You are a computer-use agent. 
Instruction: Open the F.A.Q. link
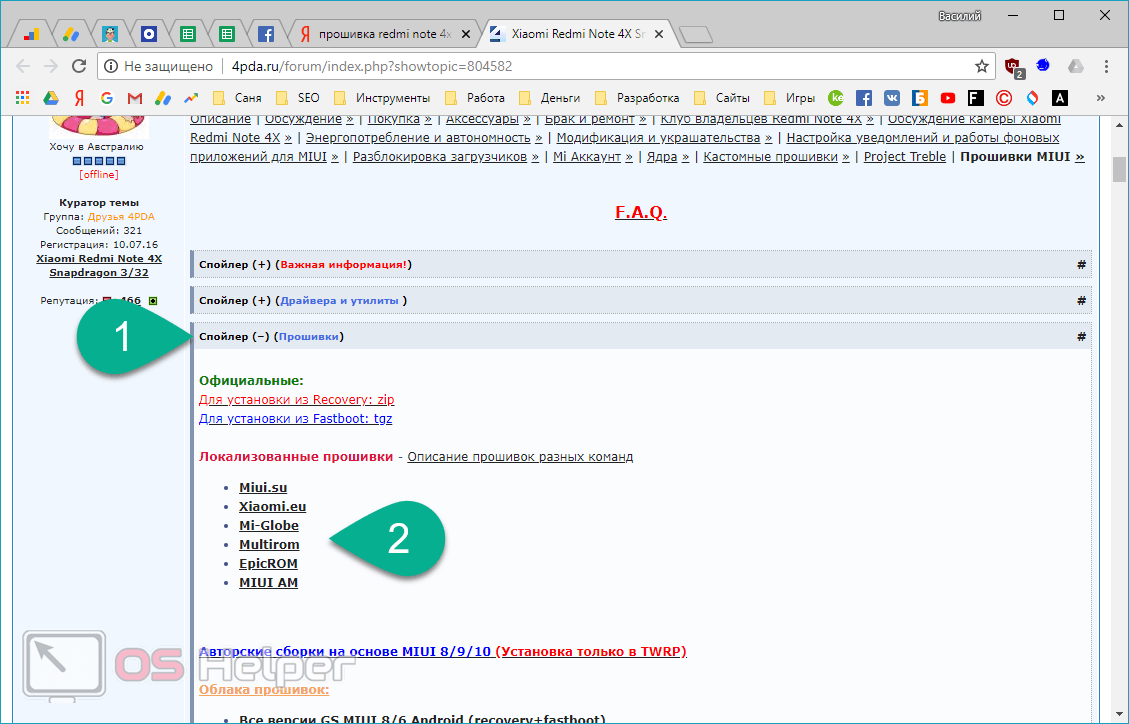[x=641, y=212]
